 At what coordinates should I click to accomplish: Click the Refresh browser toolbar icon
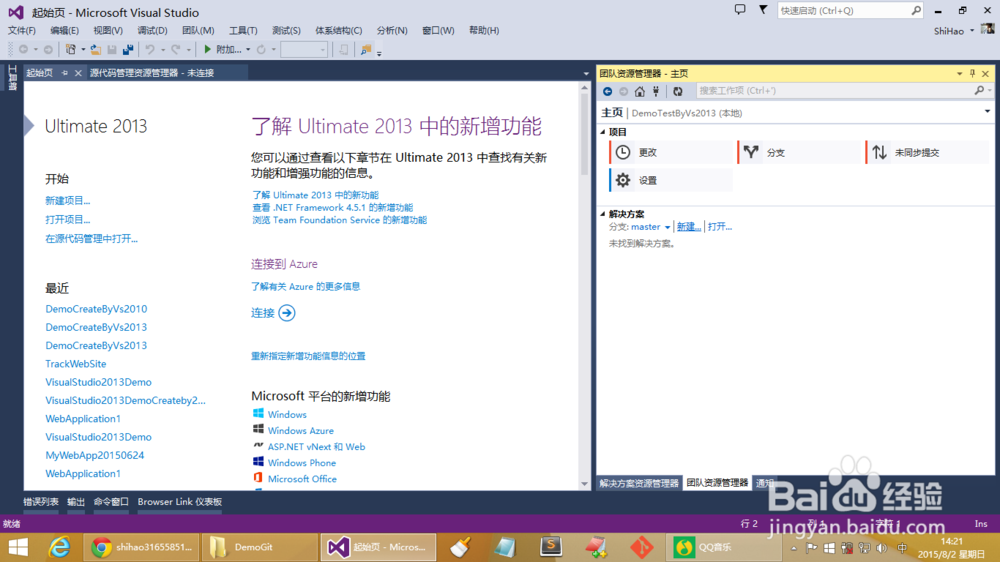point(261,49)
